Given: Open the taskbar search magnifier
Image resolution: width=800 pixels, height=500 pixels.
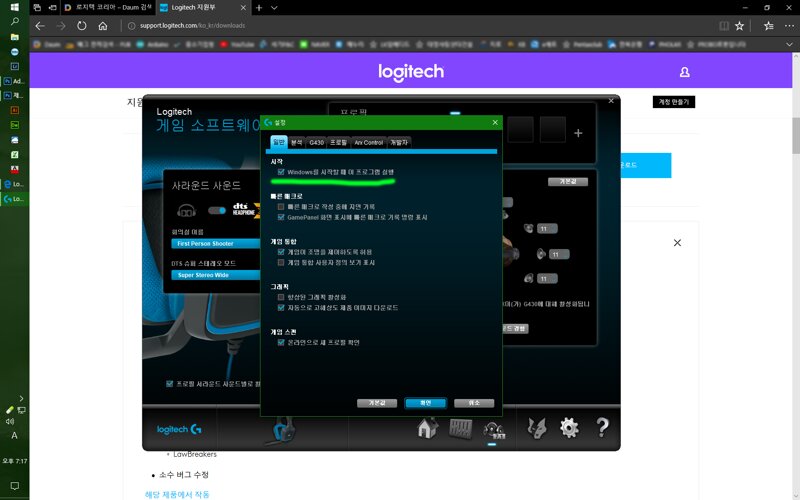Looking at the screenshot, I should point(14,21).
